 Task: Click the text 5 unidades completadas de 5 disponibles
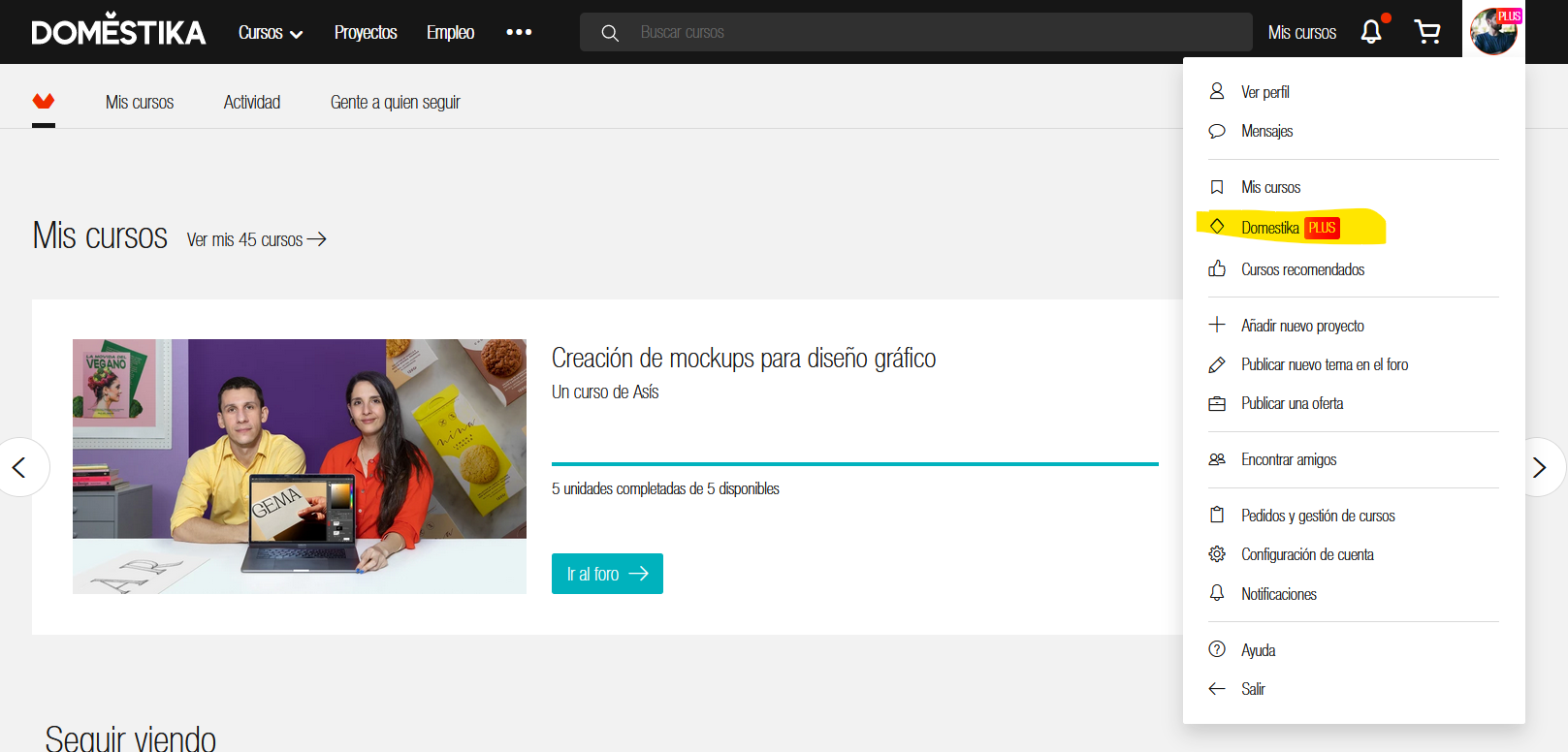click(x=665, y=488)
